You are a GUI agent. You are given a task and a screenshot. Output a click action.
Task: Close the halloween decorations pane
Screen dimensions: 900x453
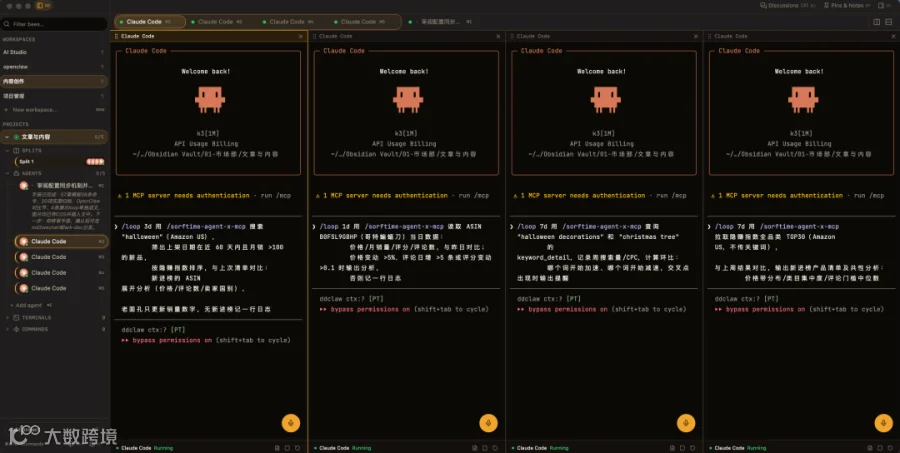[x=696, y=36]
